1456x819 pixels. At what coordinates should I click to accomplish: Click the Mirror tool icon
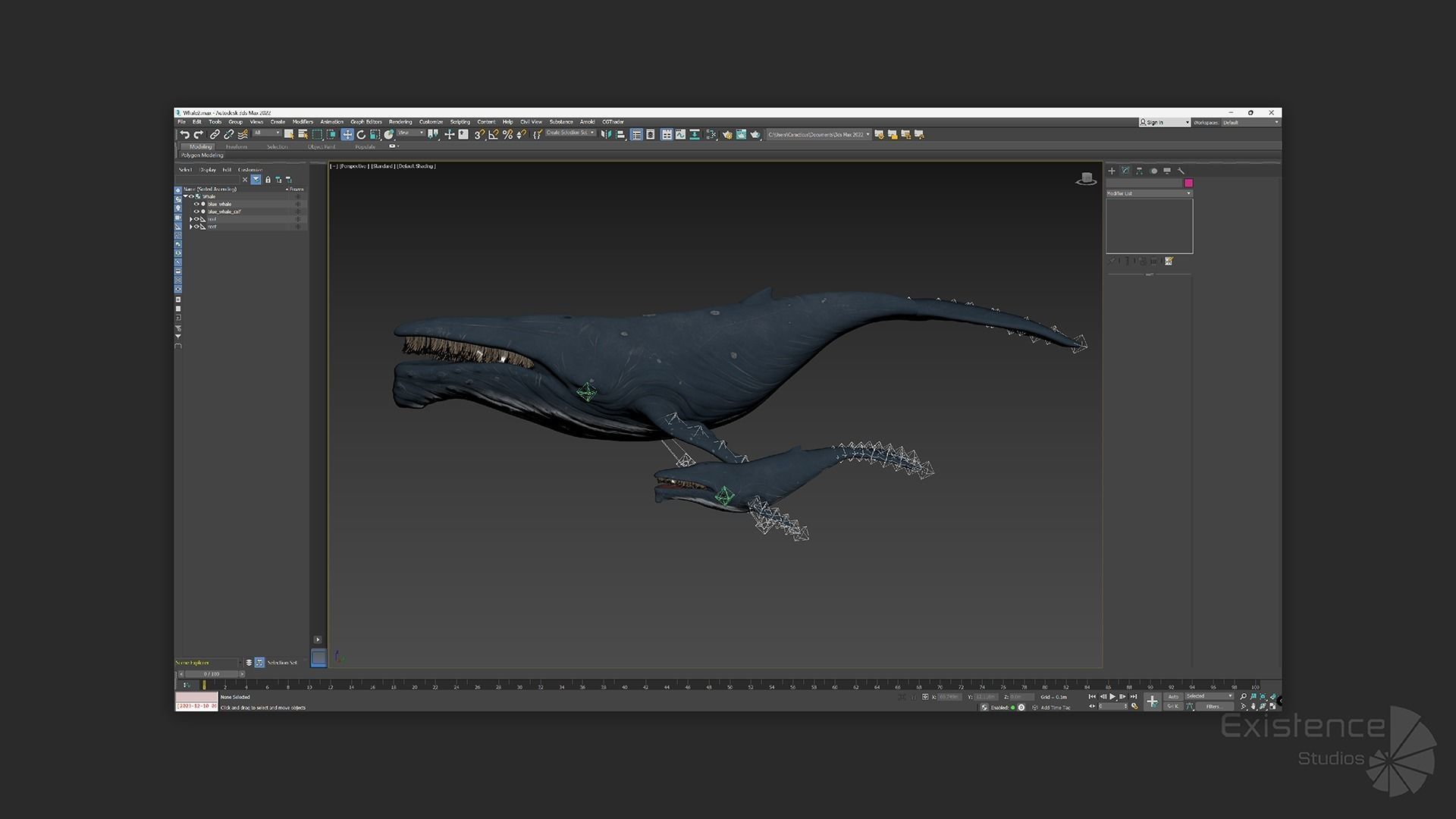(x=606, y=134)
